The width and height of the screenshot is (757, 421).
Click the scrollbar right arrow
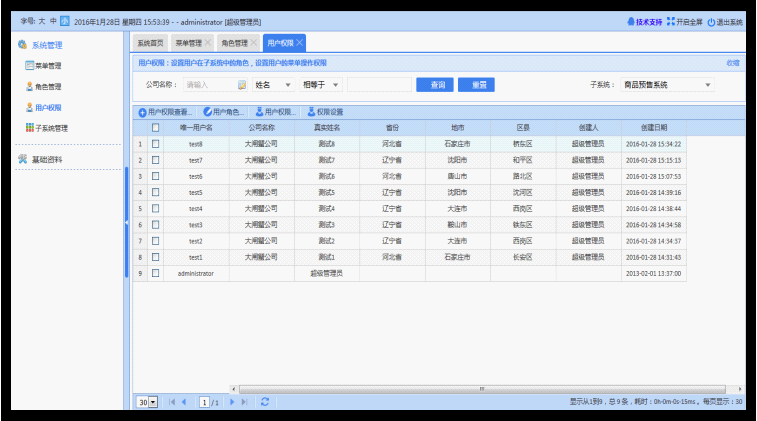coord(740,389)
